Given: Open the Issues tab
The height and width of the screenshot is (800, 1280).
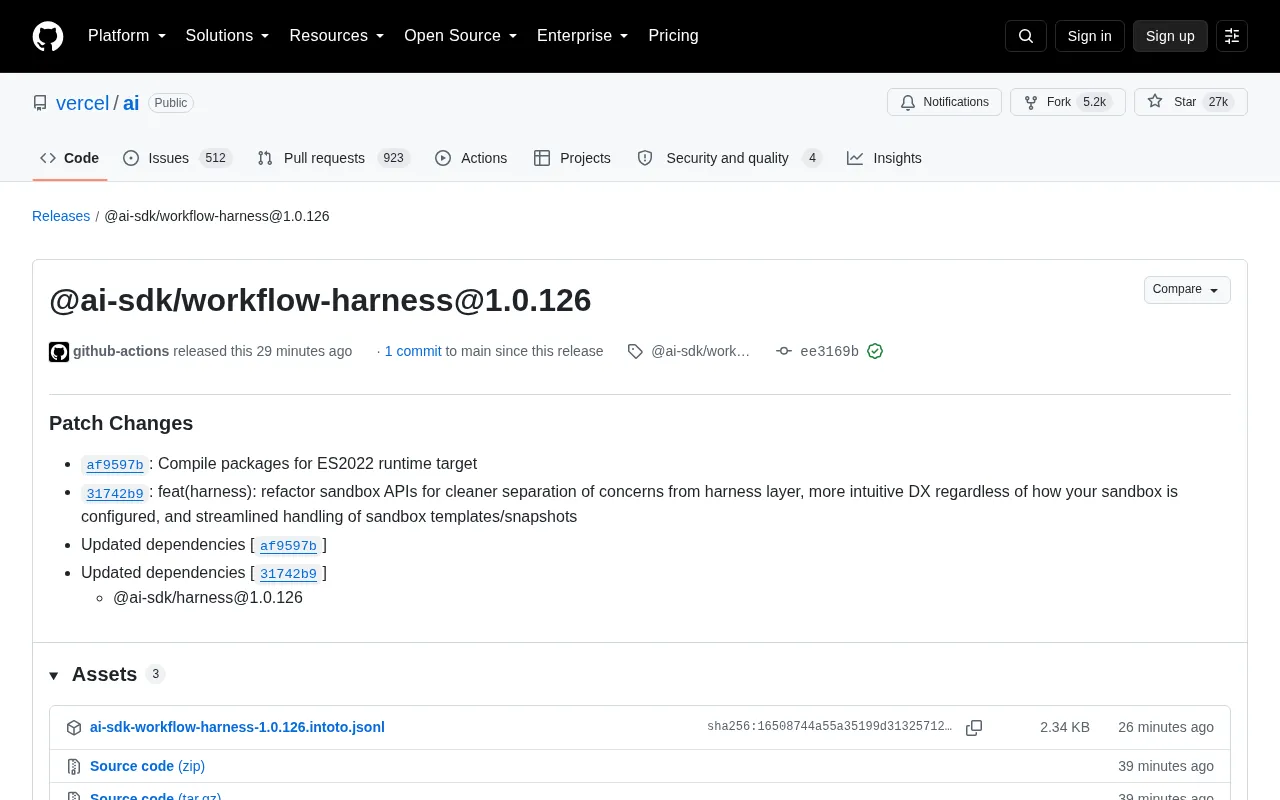Looking at the screenshot, I should (x=178, y=158).
